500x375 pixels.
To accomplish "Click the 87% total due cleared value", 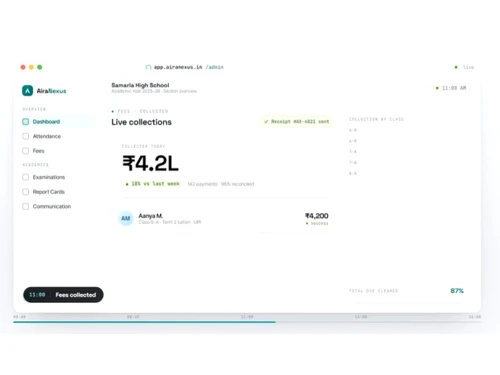I will pos(457,291).
